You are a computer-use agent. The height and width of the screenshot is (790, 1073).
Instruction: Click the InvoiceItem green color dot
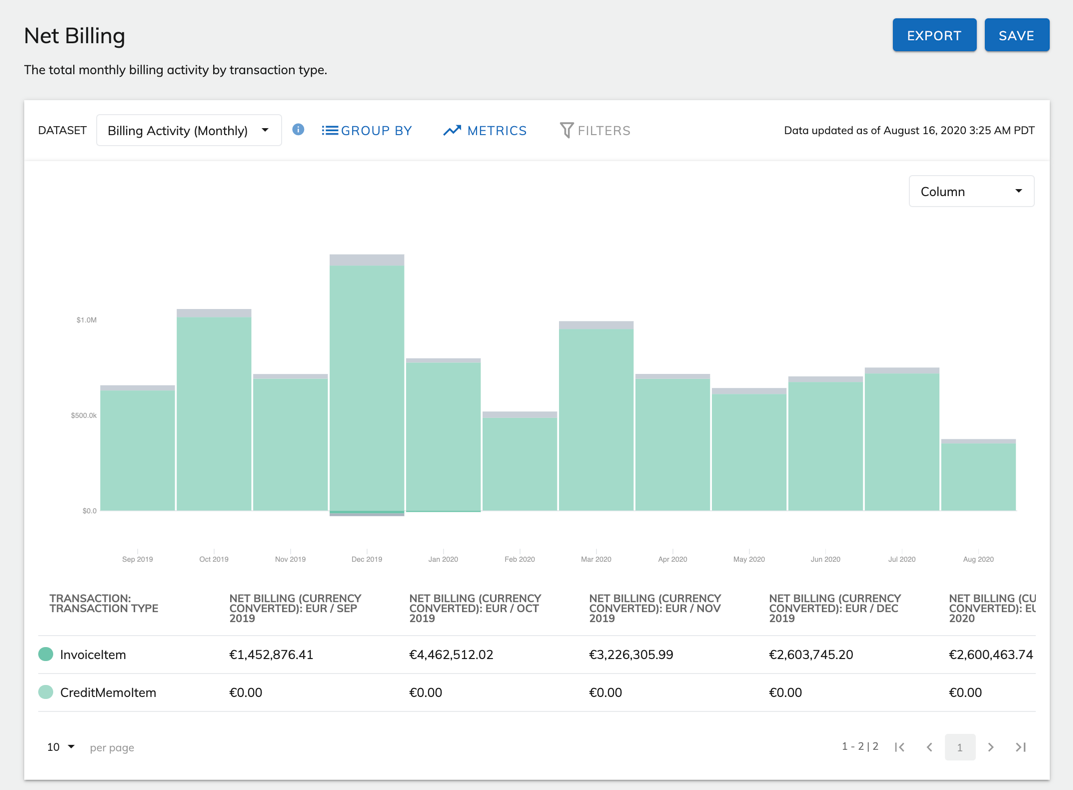[46, 654]
